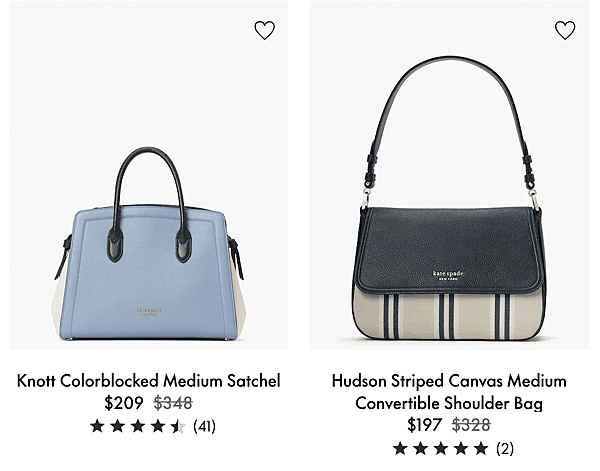Open the (41) reviews count
Image resolution: width=600 pixels, height=471 pixels.
click(204, 426)
